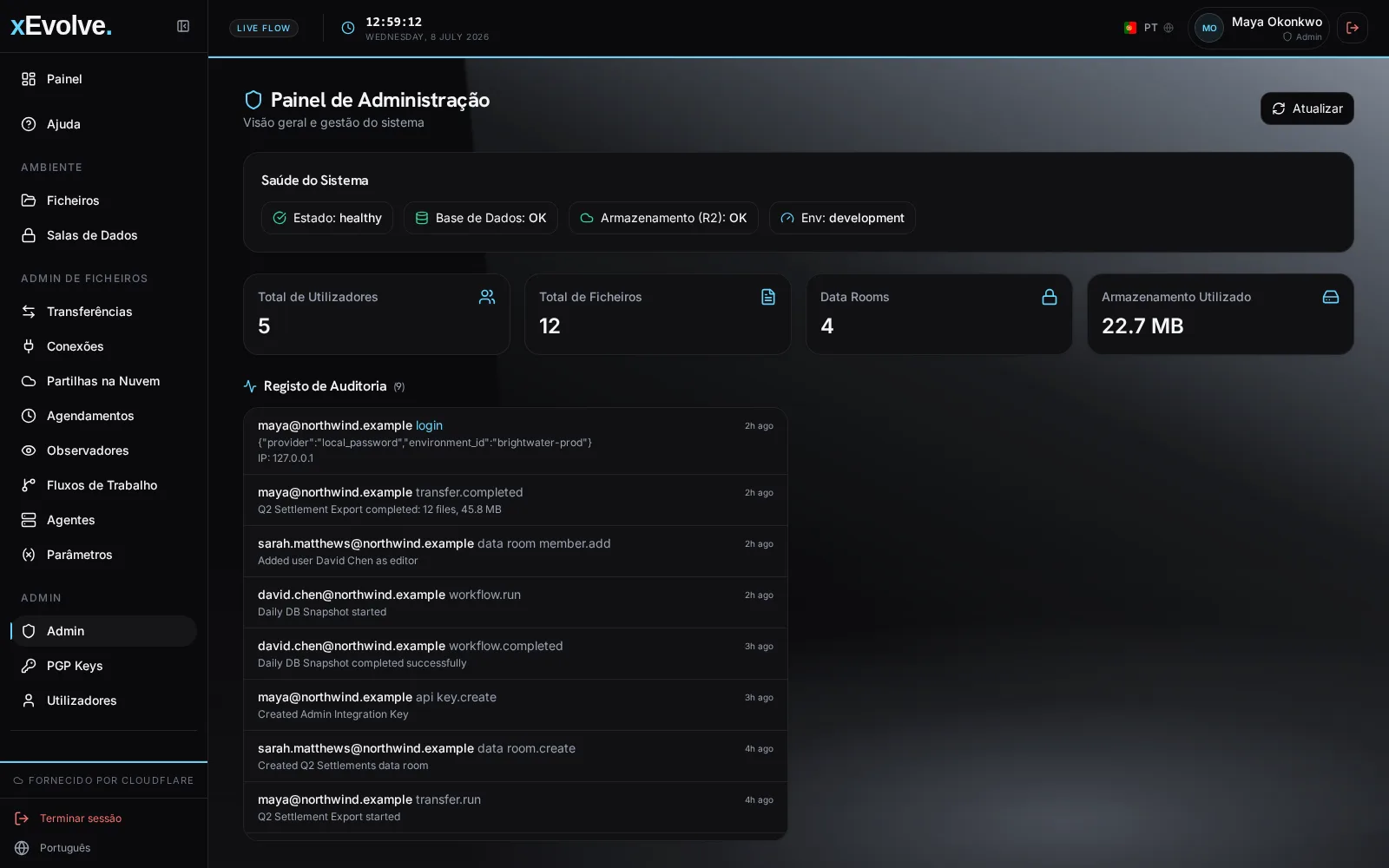The width and height of the screenshot is (1389, 868).
Task: Click the Ajuda help icon
Action: 29,124
